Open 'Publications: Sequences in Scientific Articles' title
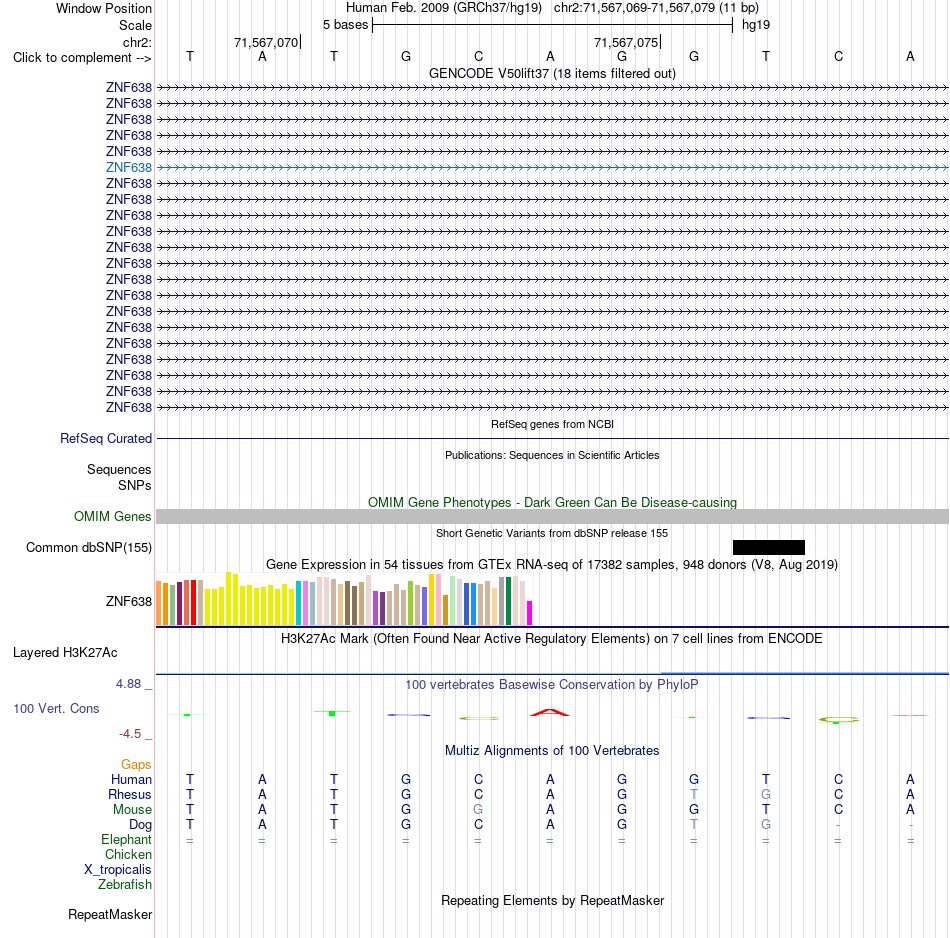 tap(552, 455)
